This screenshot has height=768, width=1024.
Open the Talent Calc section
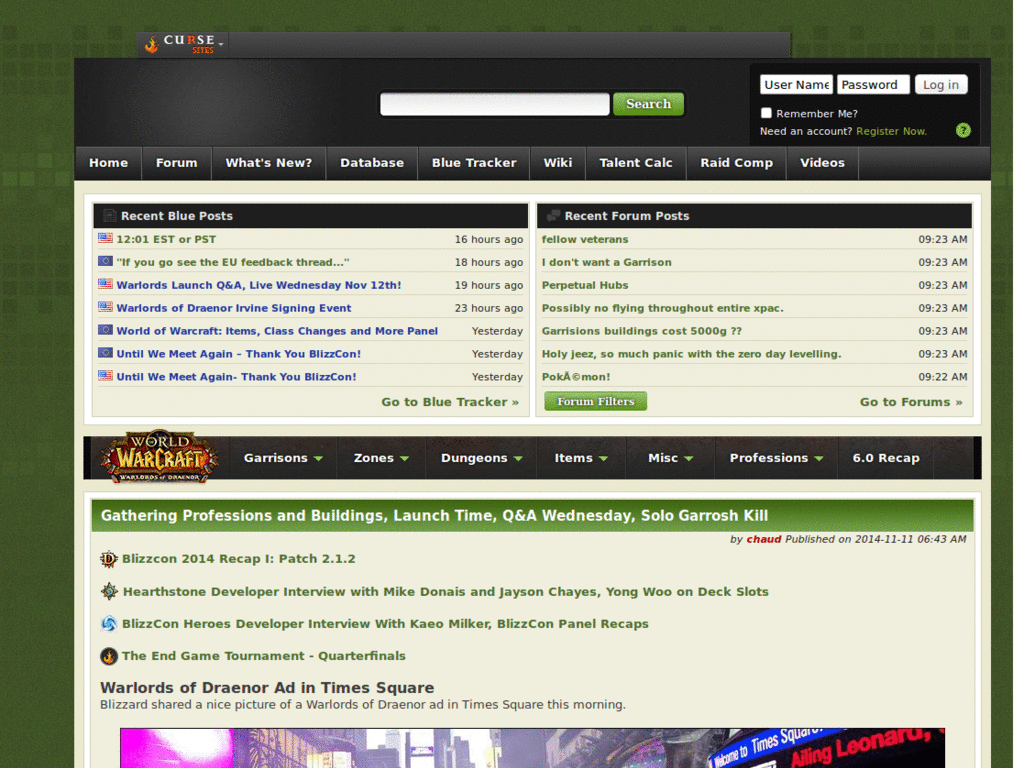point(636,163)
